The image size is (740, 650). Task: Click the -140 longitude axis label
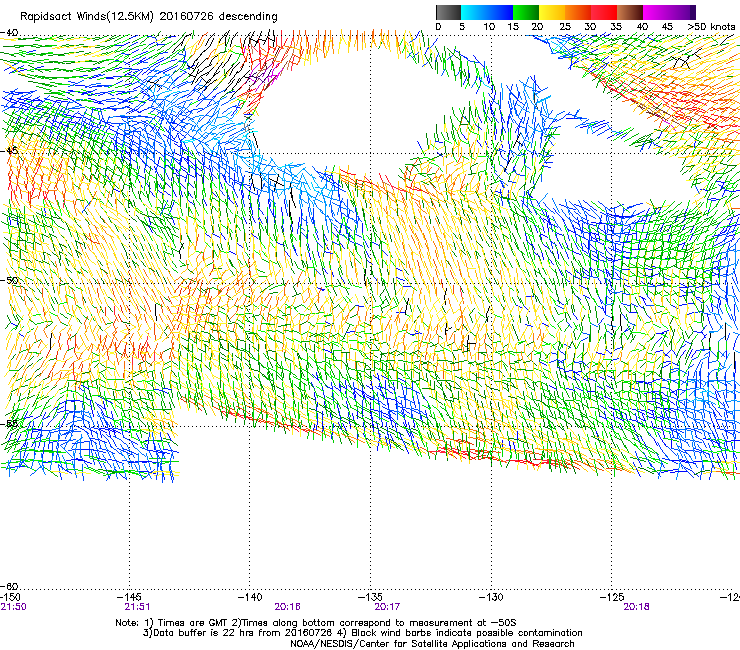point(250,597)
